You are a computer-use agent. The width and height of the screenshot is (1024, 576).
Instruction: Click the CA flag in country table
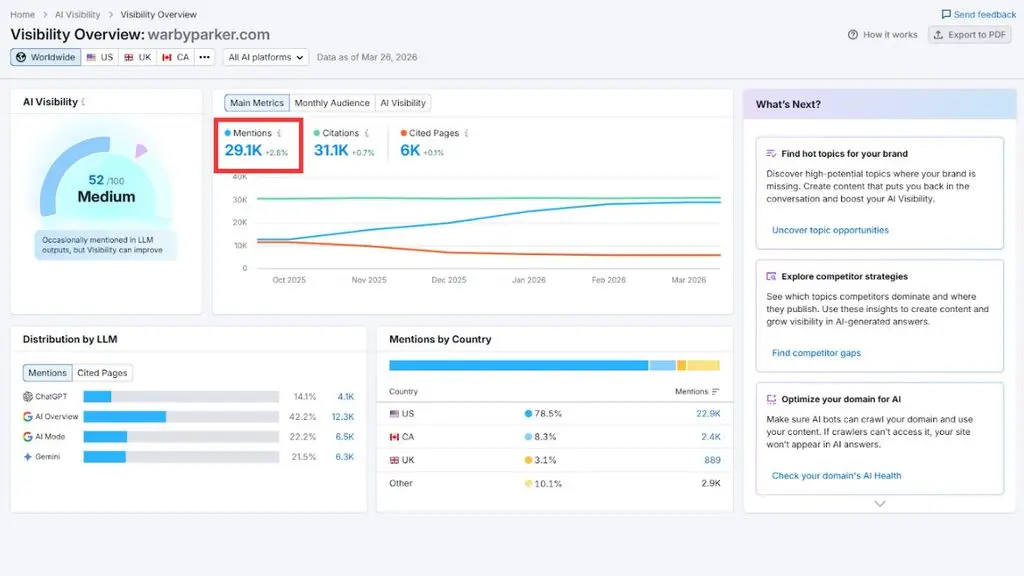point(394,437)
